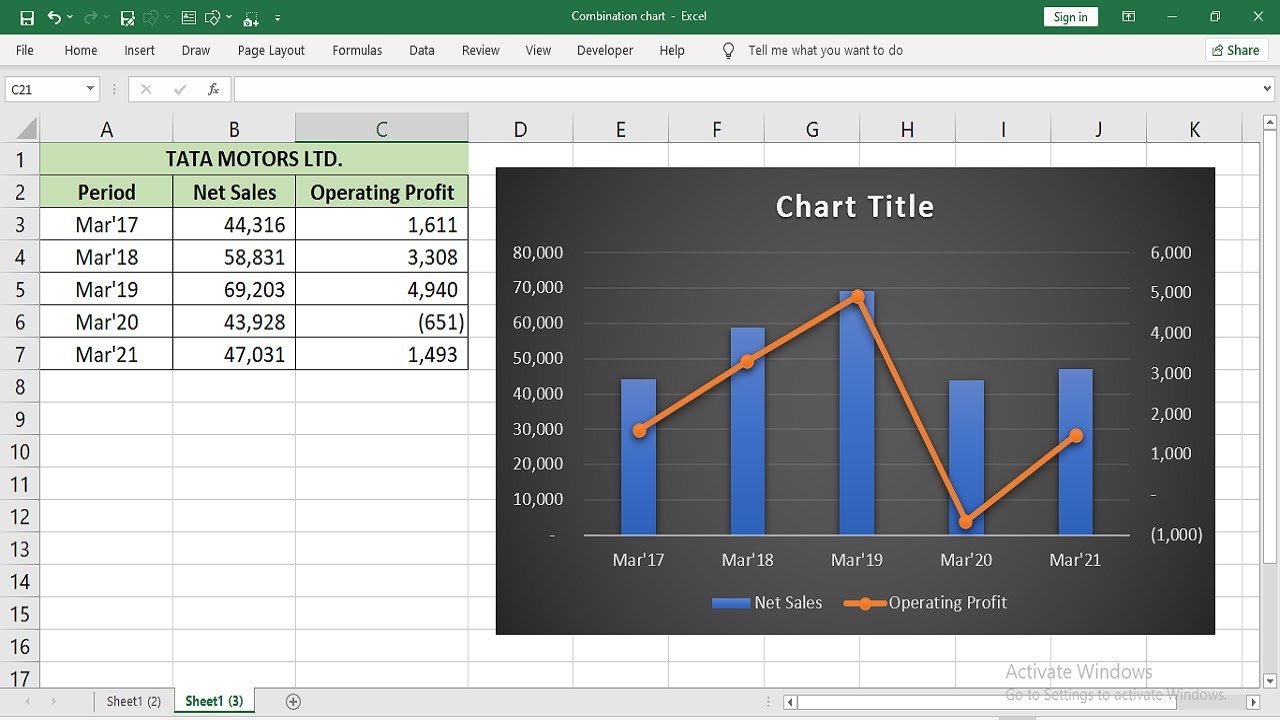The width and height of the screenshot is (1280, 720).
Task: Open the Form icon in quick access toolbar
Action: 190,18
